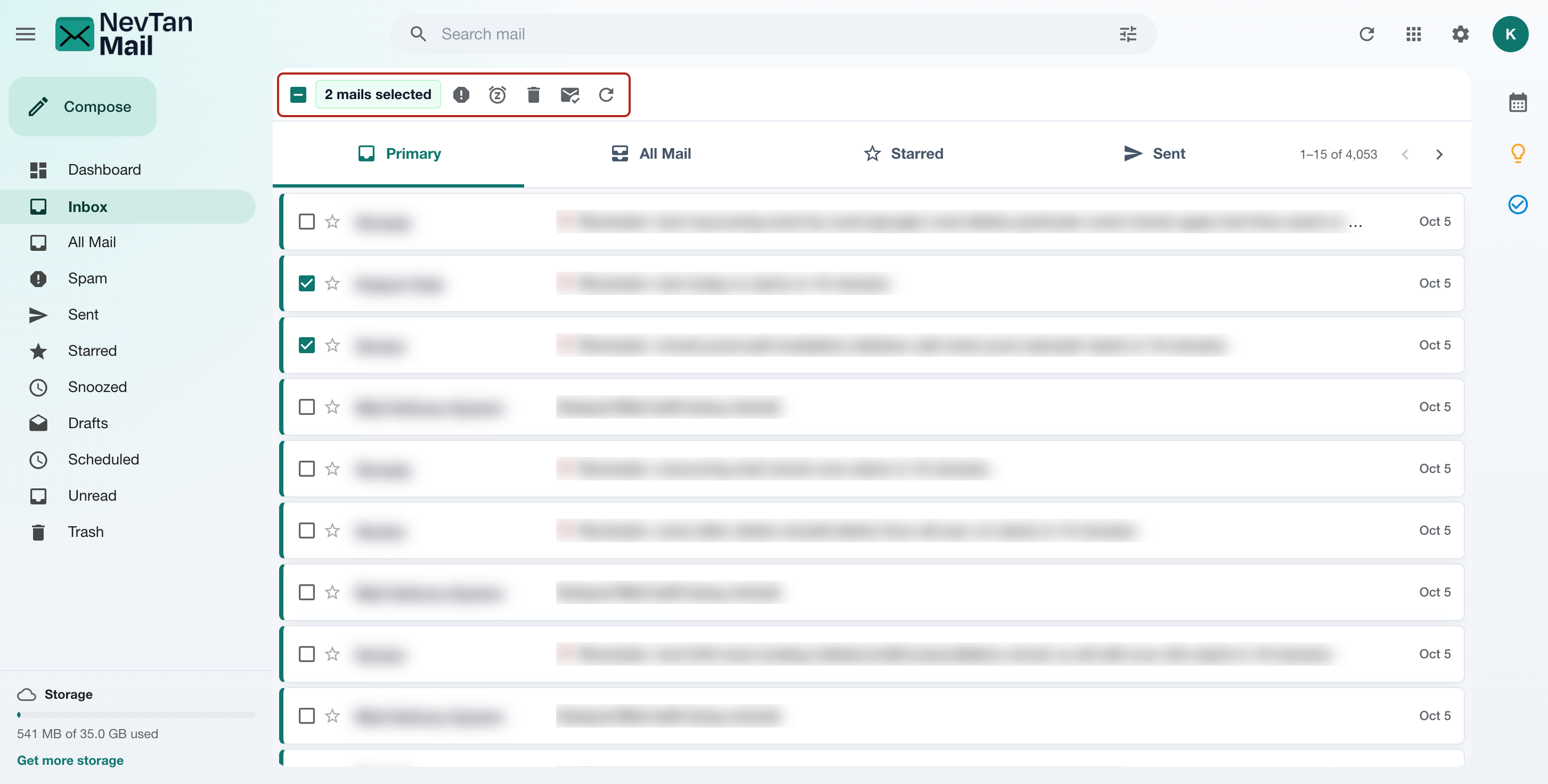This screenshot has width=1548, height=784.
Task: Switch to the Primary tab
Action: click(398, 154)
